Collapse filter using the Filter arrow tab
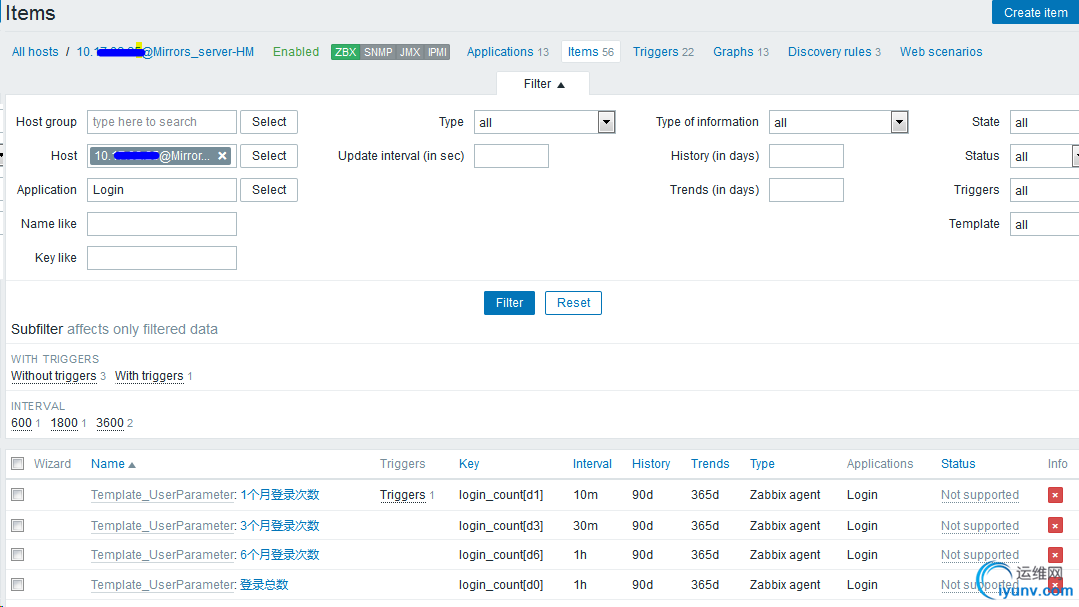Viewport: 1079px width, 607px height. 543,84
